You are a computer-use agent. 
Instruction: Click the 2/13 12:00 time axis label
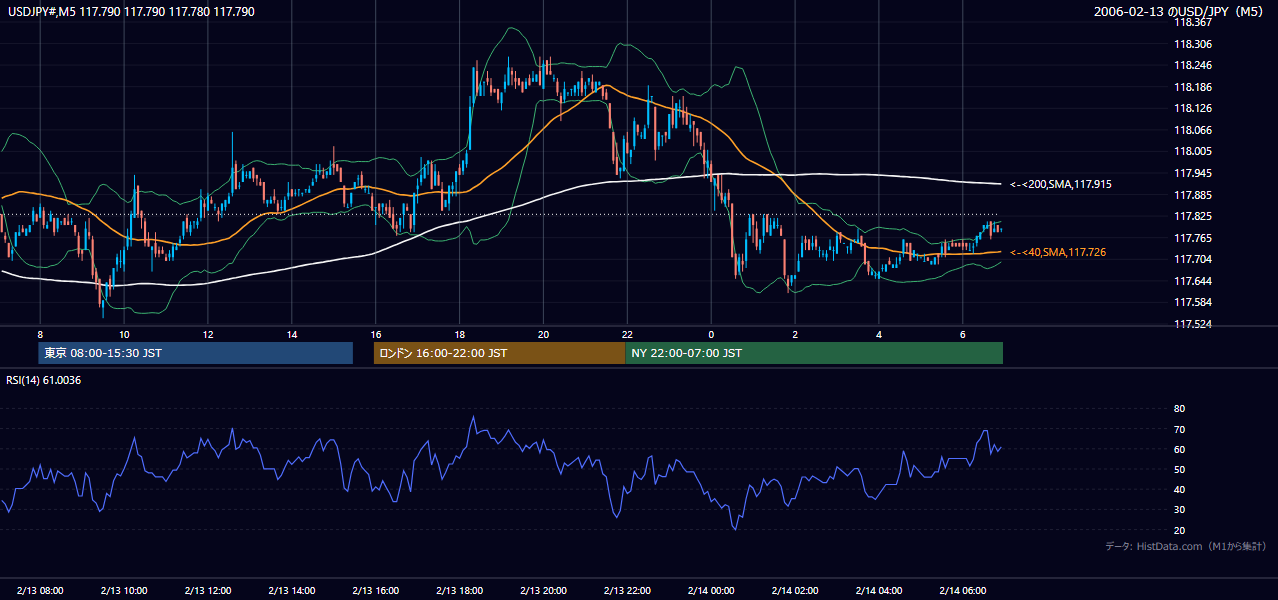208,590
